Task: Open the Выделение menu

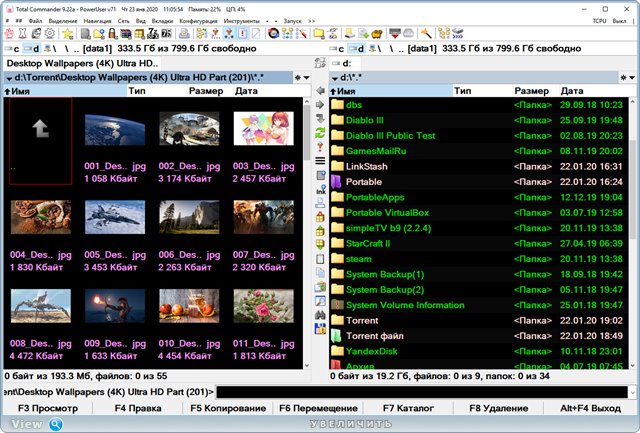Action: click(x=62, y=21)
